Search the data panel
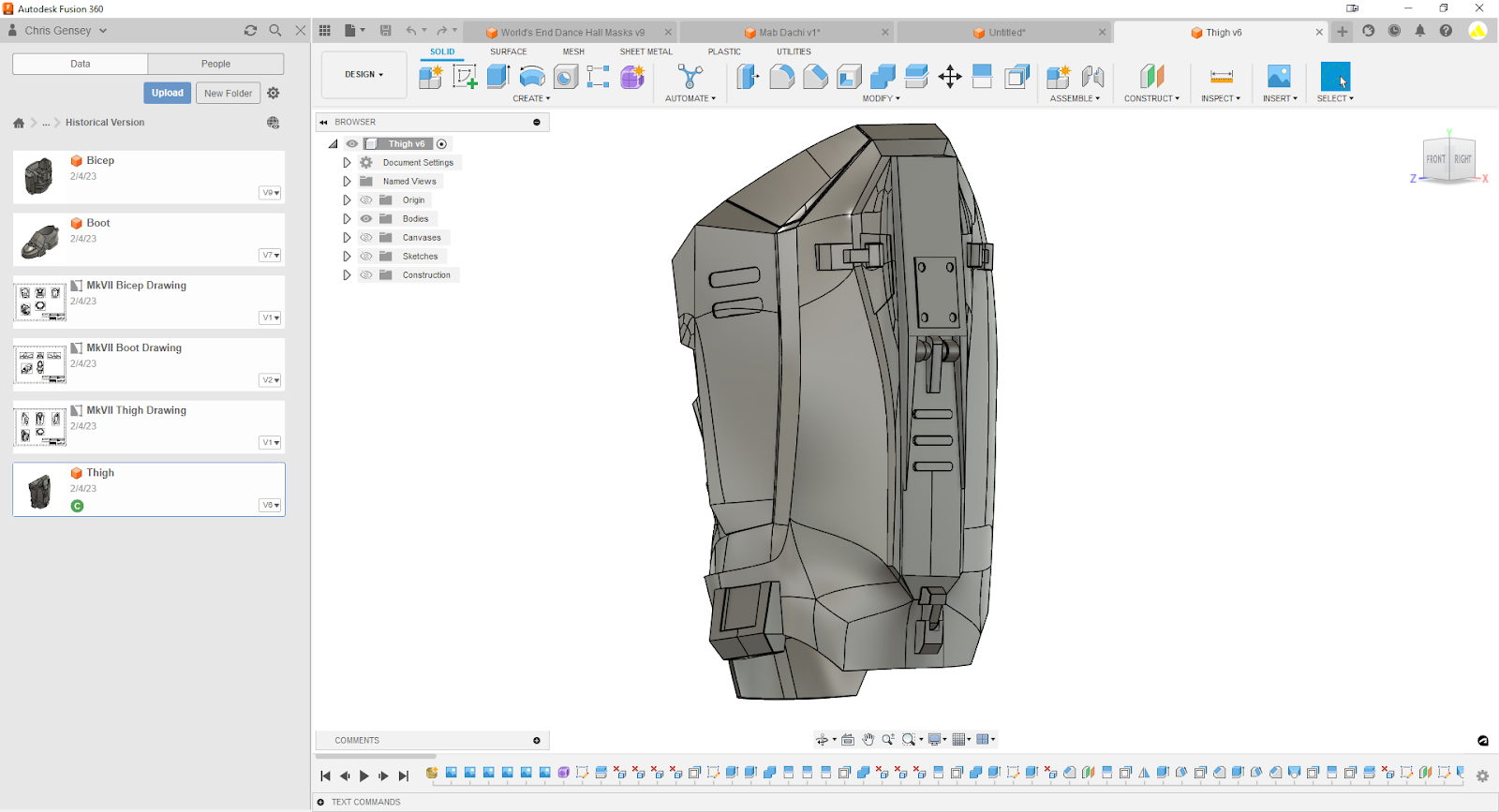1499x812 pixels. pos(275,31)
